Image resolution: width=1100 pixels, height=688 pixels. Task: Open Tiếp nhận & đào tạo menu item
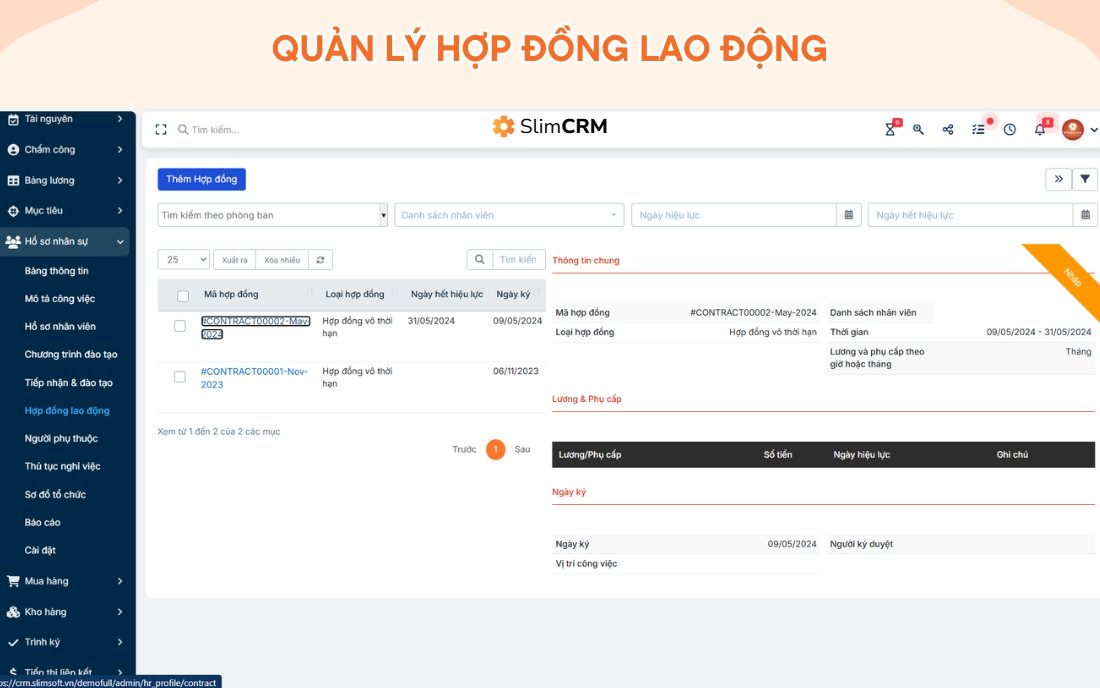click(69, 382)
